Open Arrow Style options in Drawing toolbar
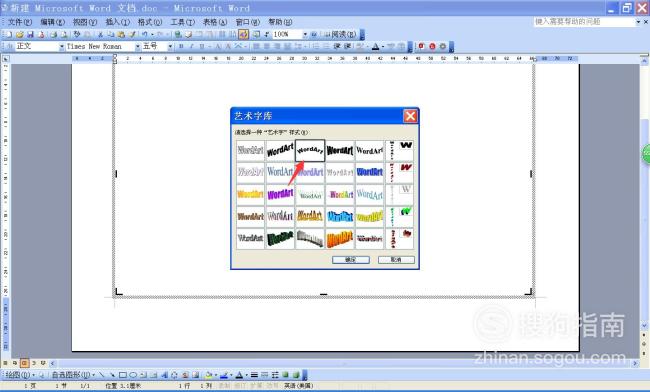Viewport: 650px width, 392px height. tap(275, 375)
